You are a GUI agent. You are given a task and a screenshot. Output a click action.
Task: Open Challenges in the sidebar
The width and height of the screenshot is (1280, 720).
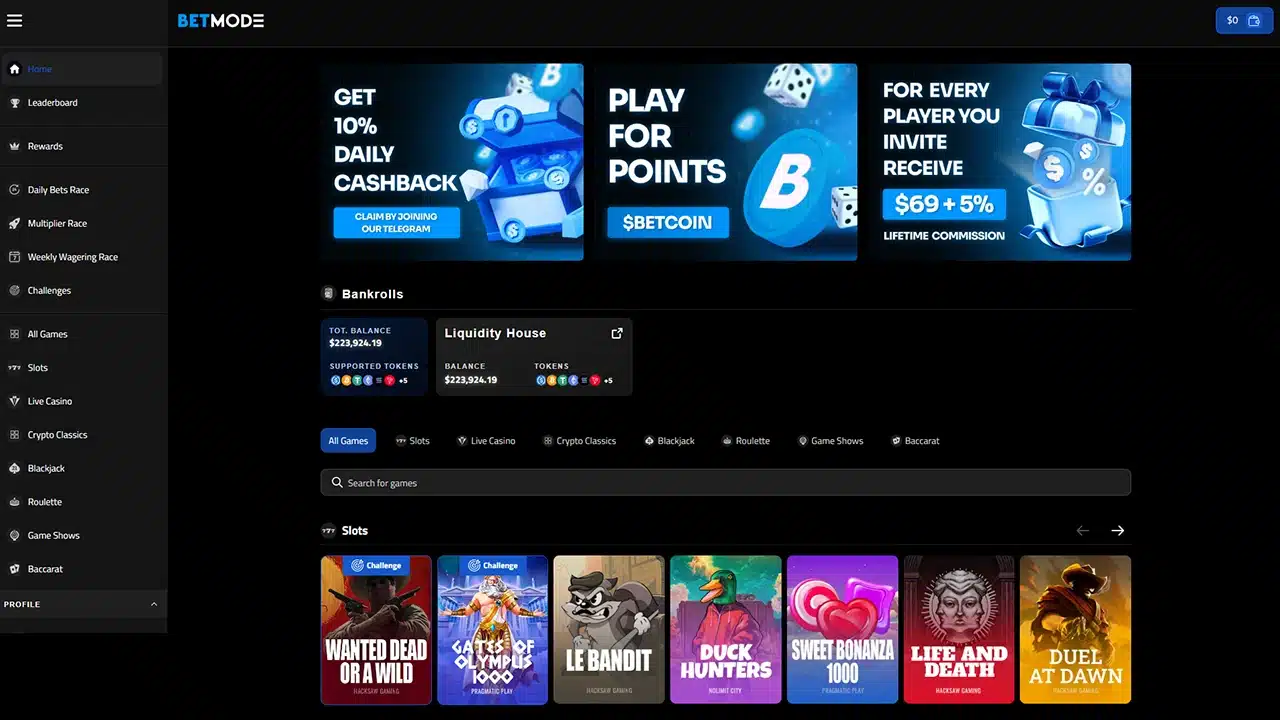[82, 290]
